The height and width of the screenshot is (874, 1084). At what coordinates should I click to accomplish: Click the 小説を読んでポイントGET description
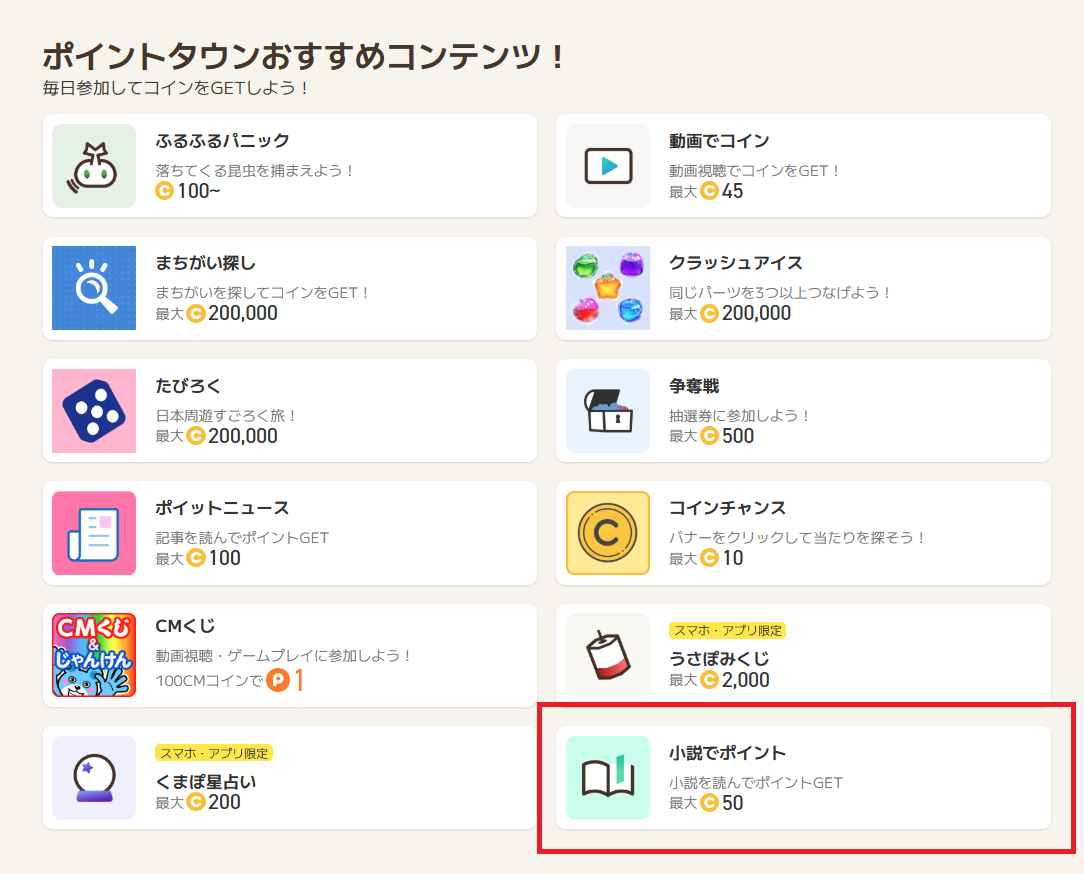point(756,783)
